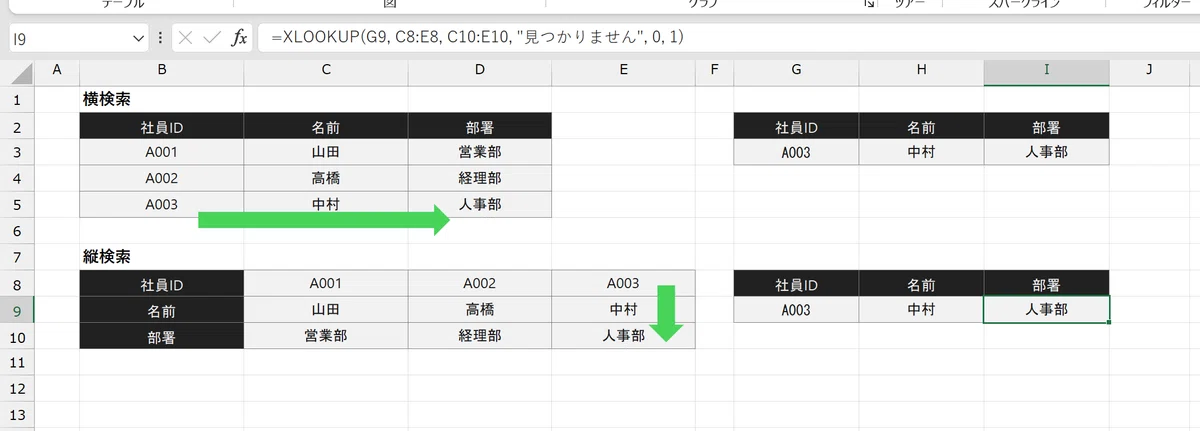Select row 6 header
The width and height of the screenshot is (1200, 431).
click(x=18, y=230)
